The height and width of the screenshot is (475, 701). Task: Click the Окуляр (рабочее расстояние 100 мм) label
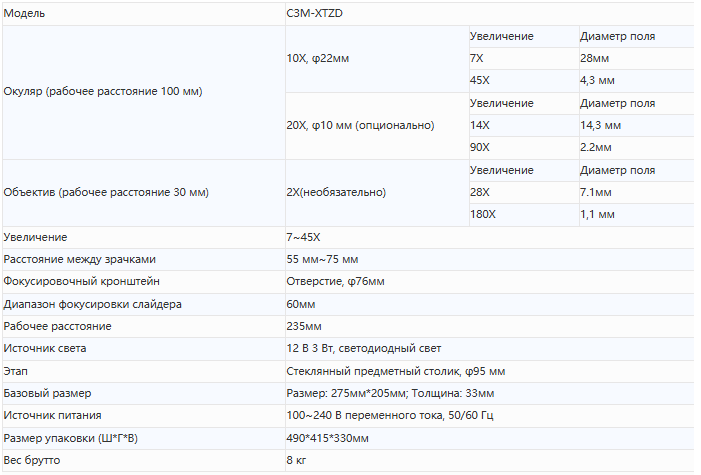(x=103, y=92)
